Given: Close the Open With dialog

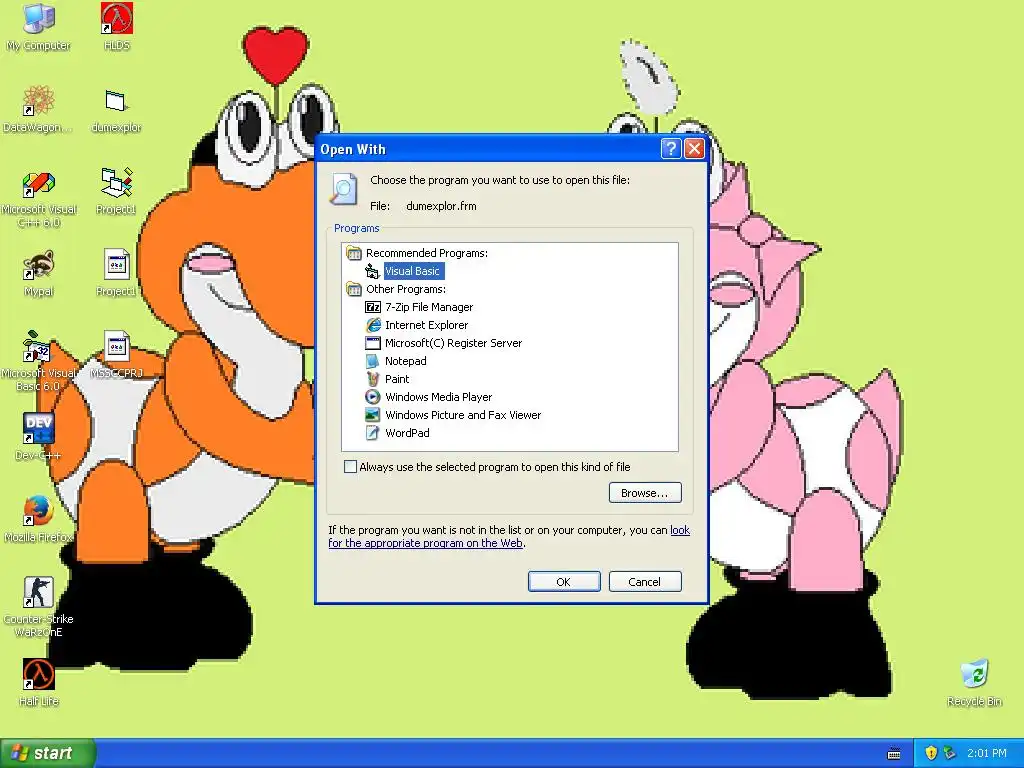Looking at the screenshot, I should click(694, 149).
